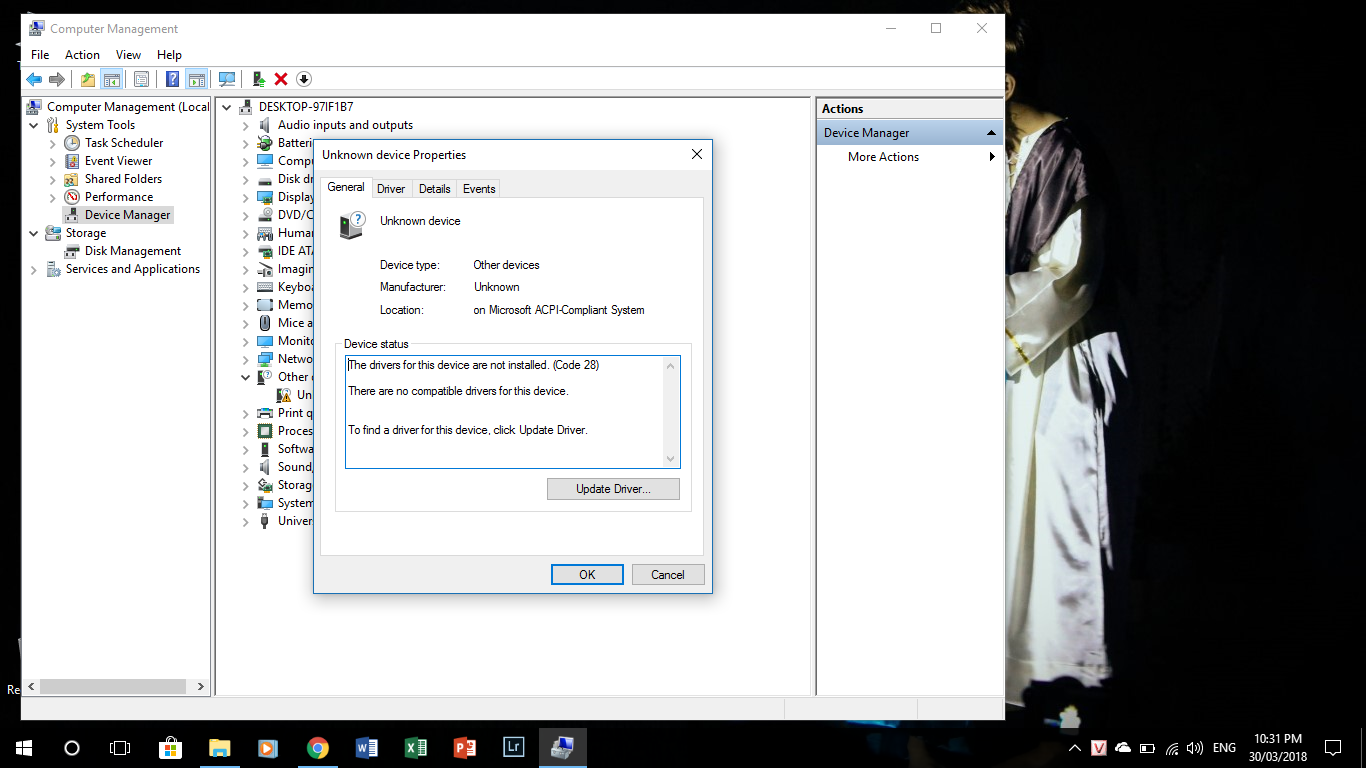Click Scan for hardware changes icon

click(227, 79)
